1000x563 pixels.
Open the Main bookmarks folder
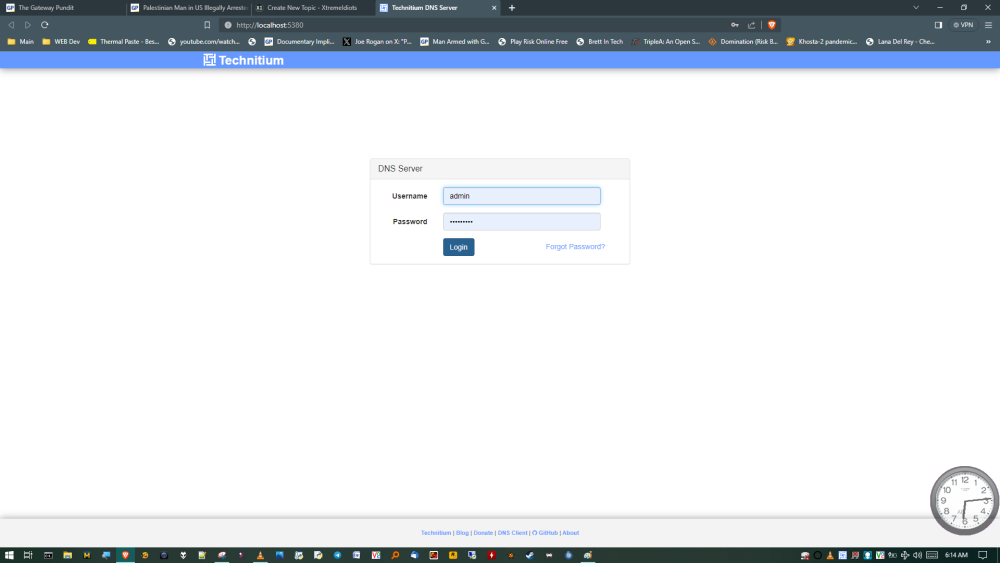pos(20,42)
